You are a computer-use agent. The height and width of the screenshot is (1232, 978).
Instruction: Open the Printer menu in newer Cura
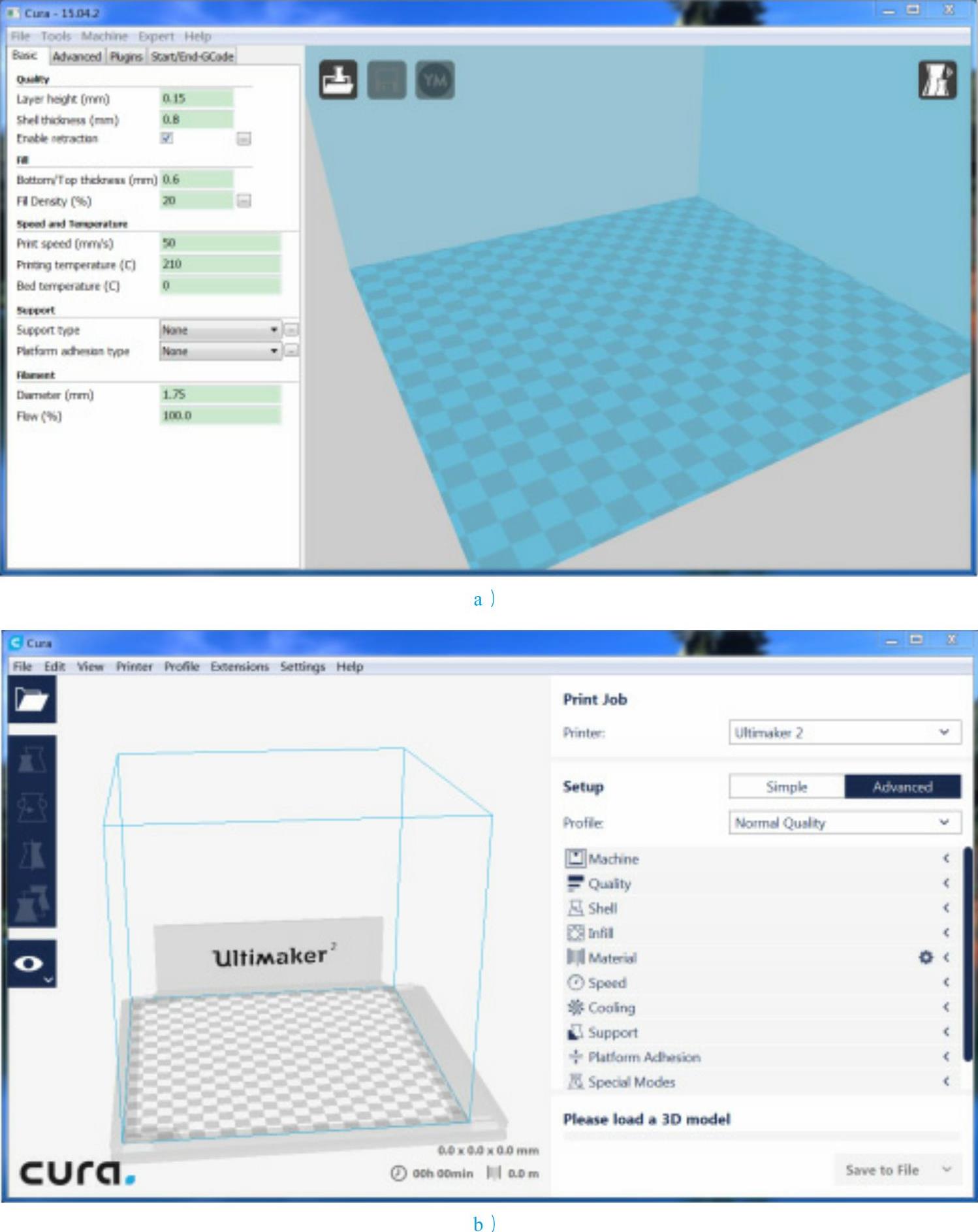tap(134, 666)
